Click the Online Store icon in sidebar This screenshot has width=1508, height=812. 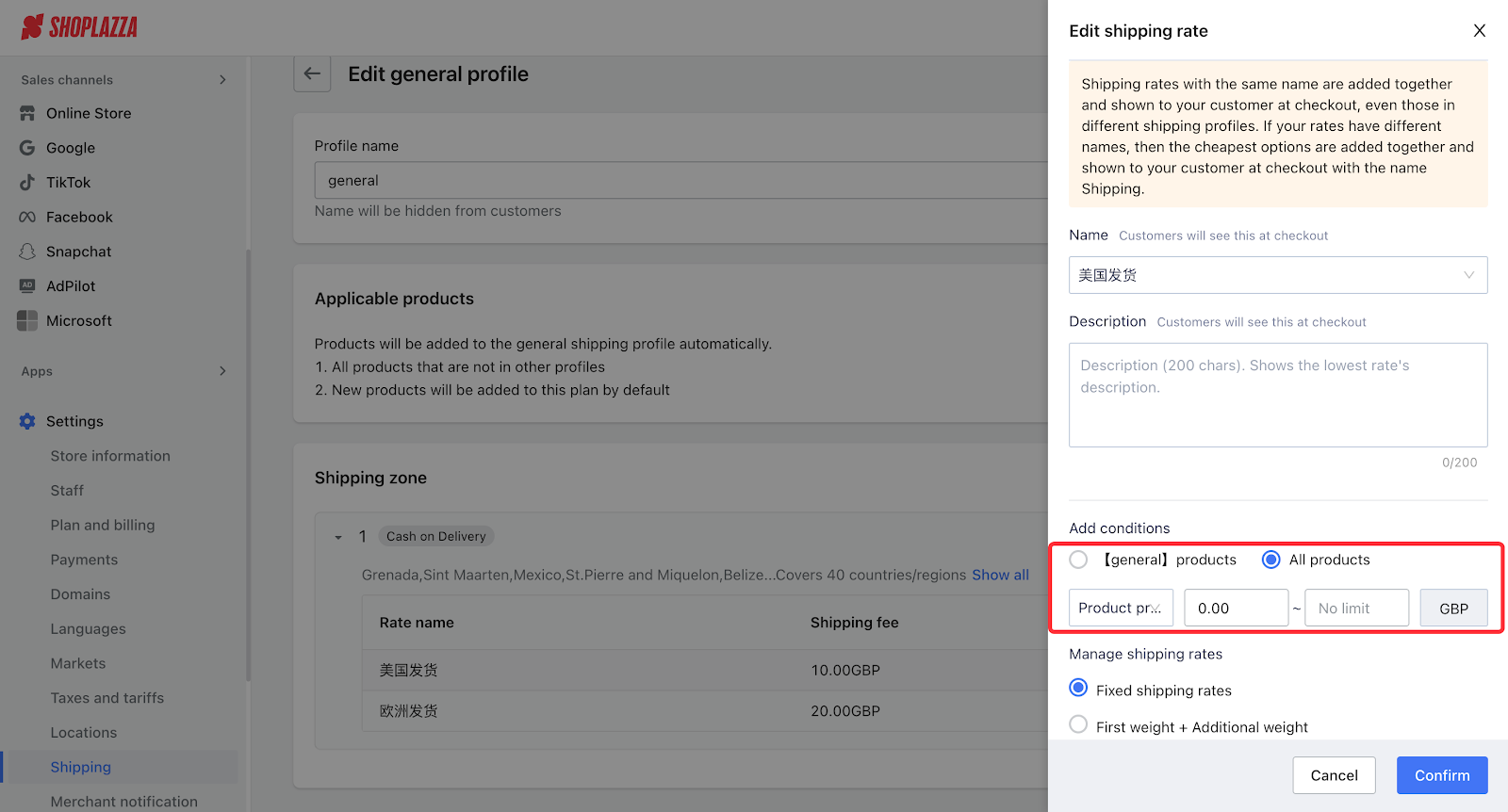(x=27, y=113)
